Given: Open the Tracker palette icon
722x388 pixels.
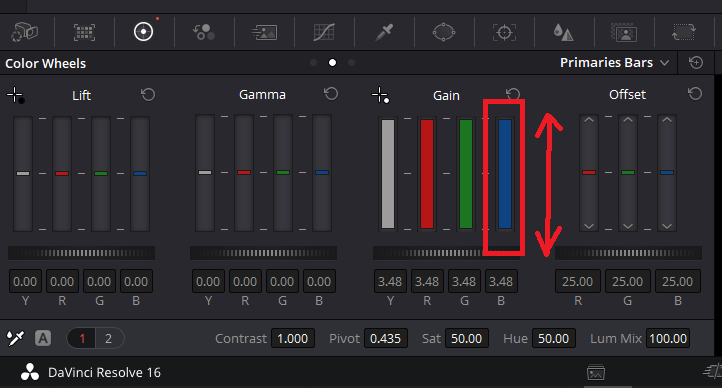Looking at the screenshot, I should (504, 32).
